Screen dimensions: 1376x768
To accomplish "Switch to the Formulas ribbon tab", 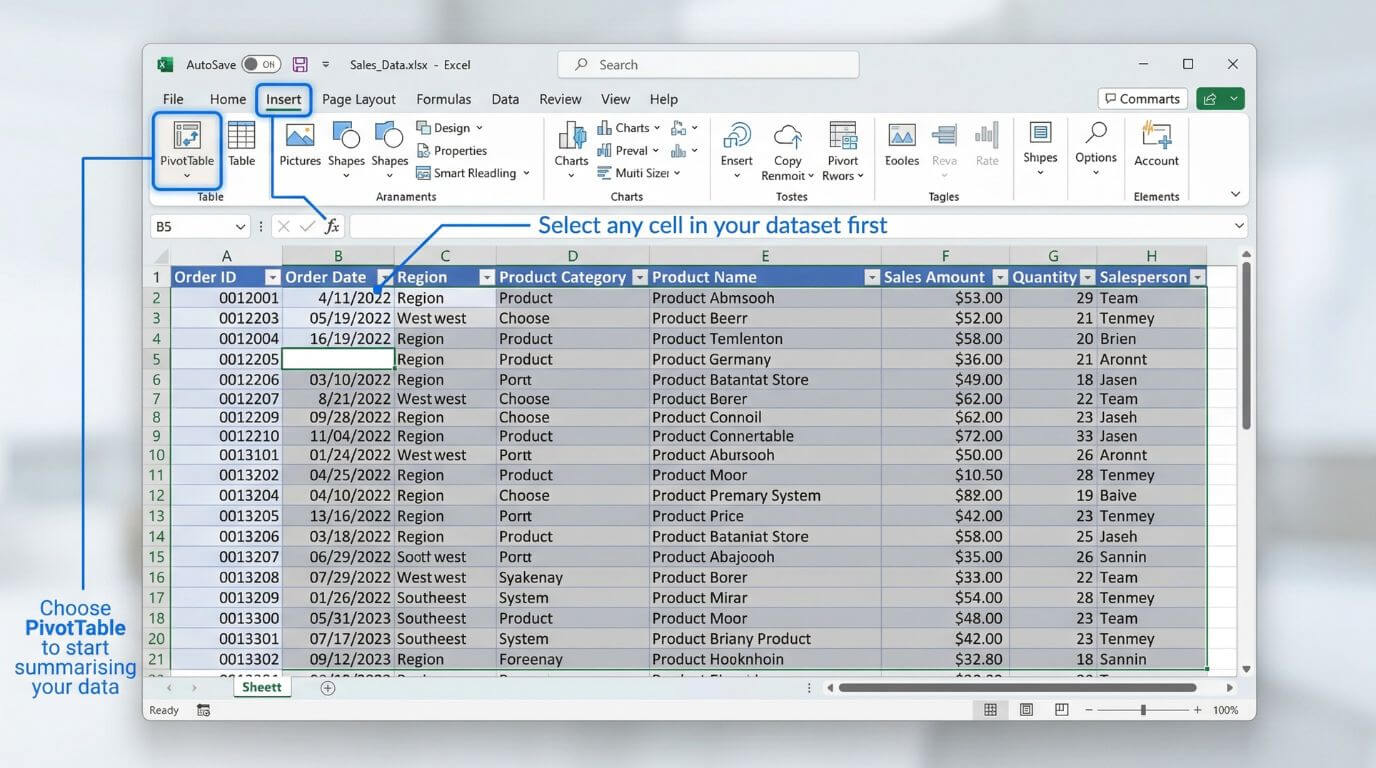I will coord(443,99).
